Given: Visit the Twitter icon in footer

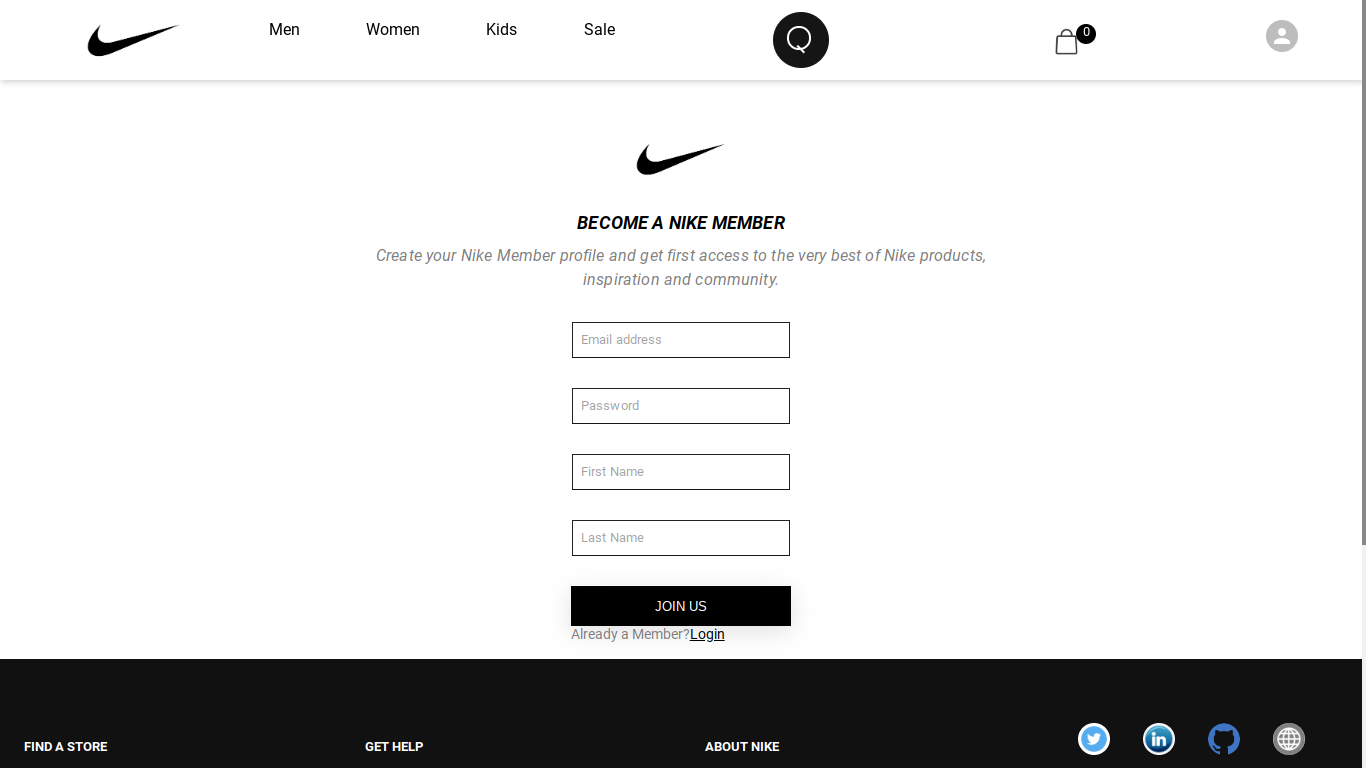Looking at the screenshot, I should (x=1094, y=739).
